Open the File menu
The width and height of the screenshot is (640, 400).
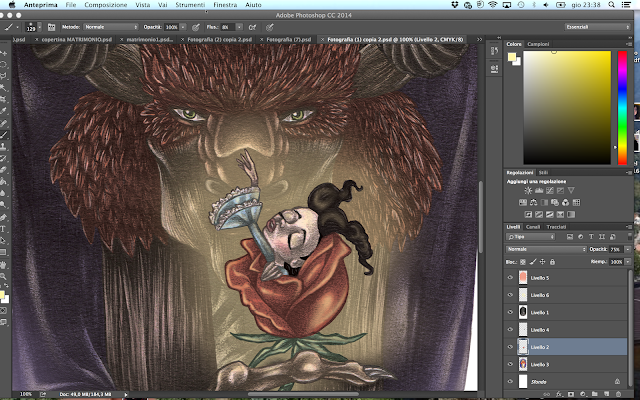click(71, 5)
